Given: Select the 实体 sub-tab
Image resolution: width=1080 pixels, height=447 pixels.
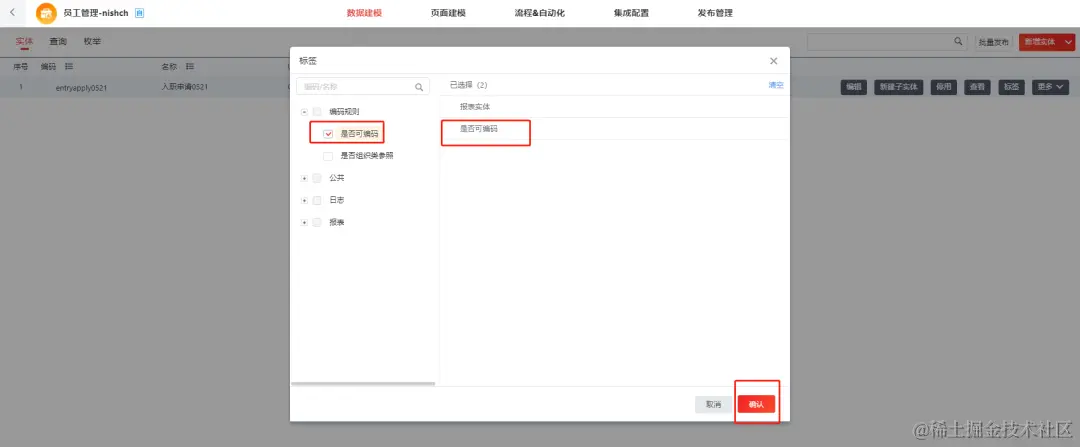Looking at the screenshot, I should click(x=24, y=42).
